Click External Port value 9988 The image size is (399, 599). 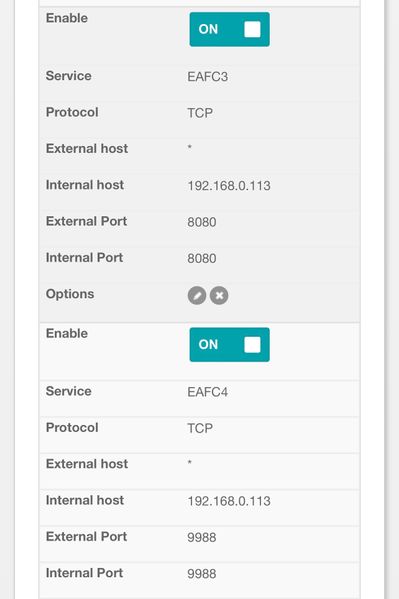[202, 537]
